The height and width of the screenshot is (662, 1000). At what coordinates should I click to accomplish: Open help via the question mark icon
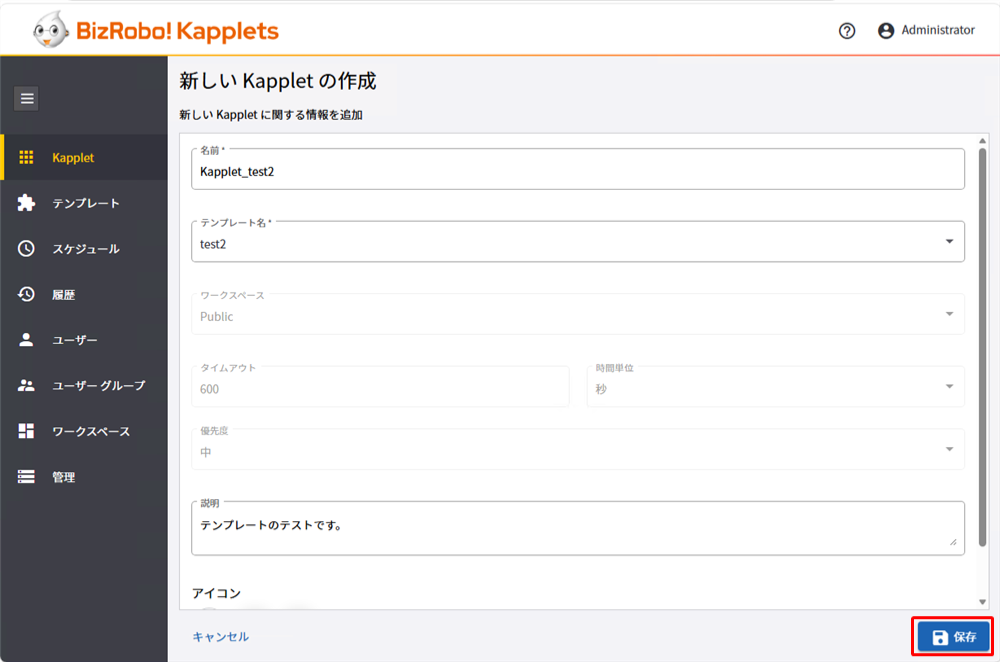pyautogui.click(x=847, y=31)
